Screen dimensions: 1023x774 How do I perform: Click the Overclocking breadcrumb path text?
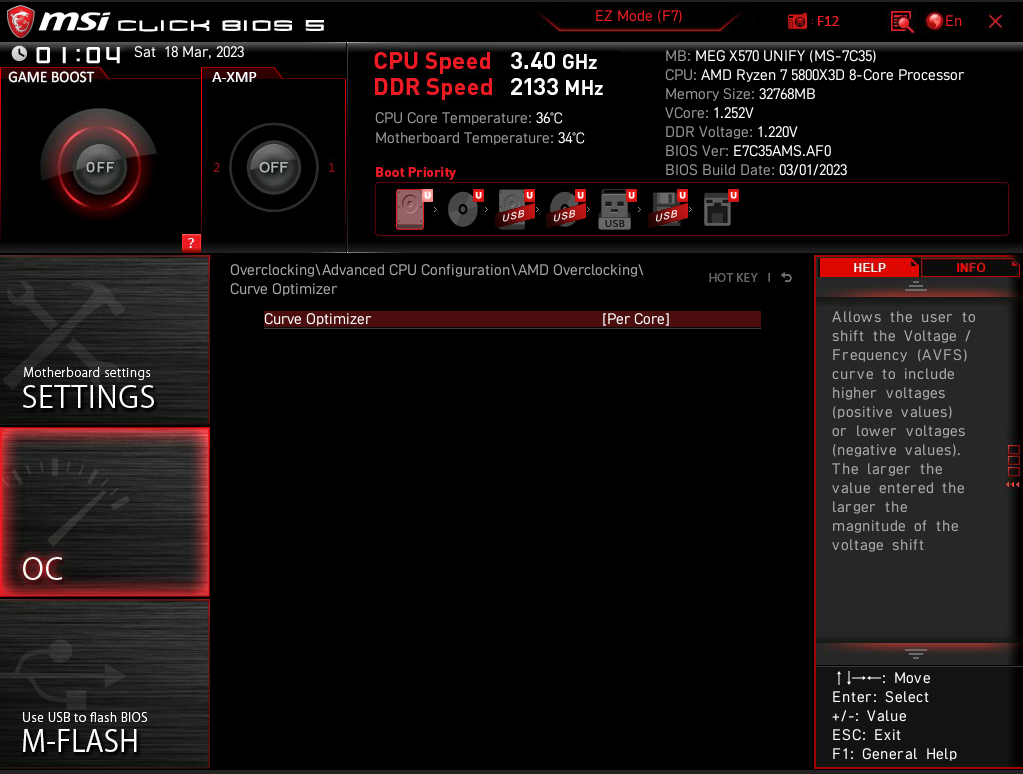click(436, 279)
